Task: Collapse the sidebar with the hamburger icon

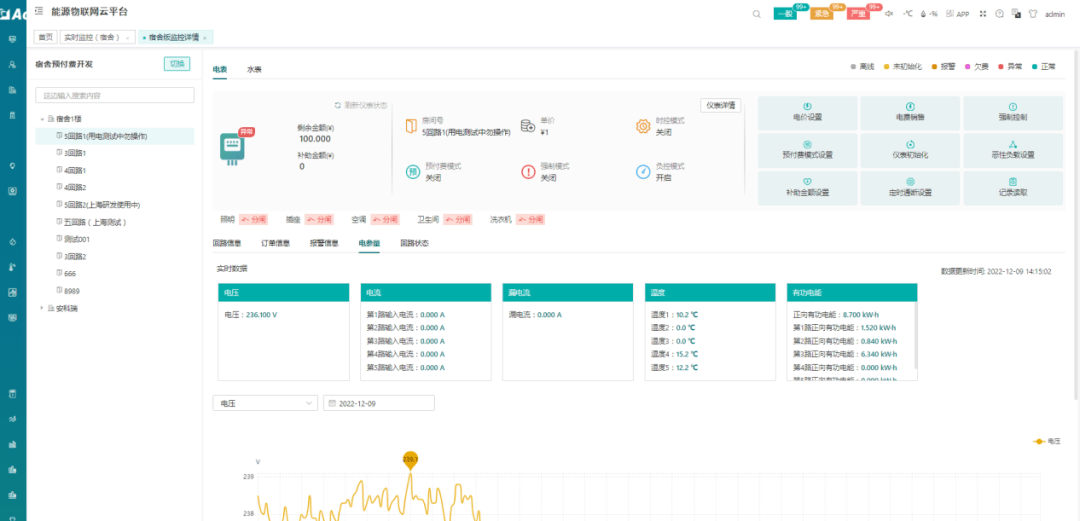Action: tap(38, 11)
